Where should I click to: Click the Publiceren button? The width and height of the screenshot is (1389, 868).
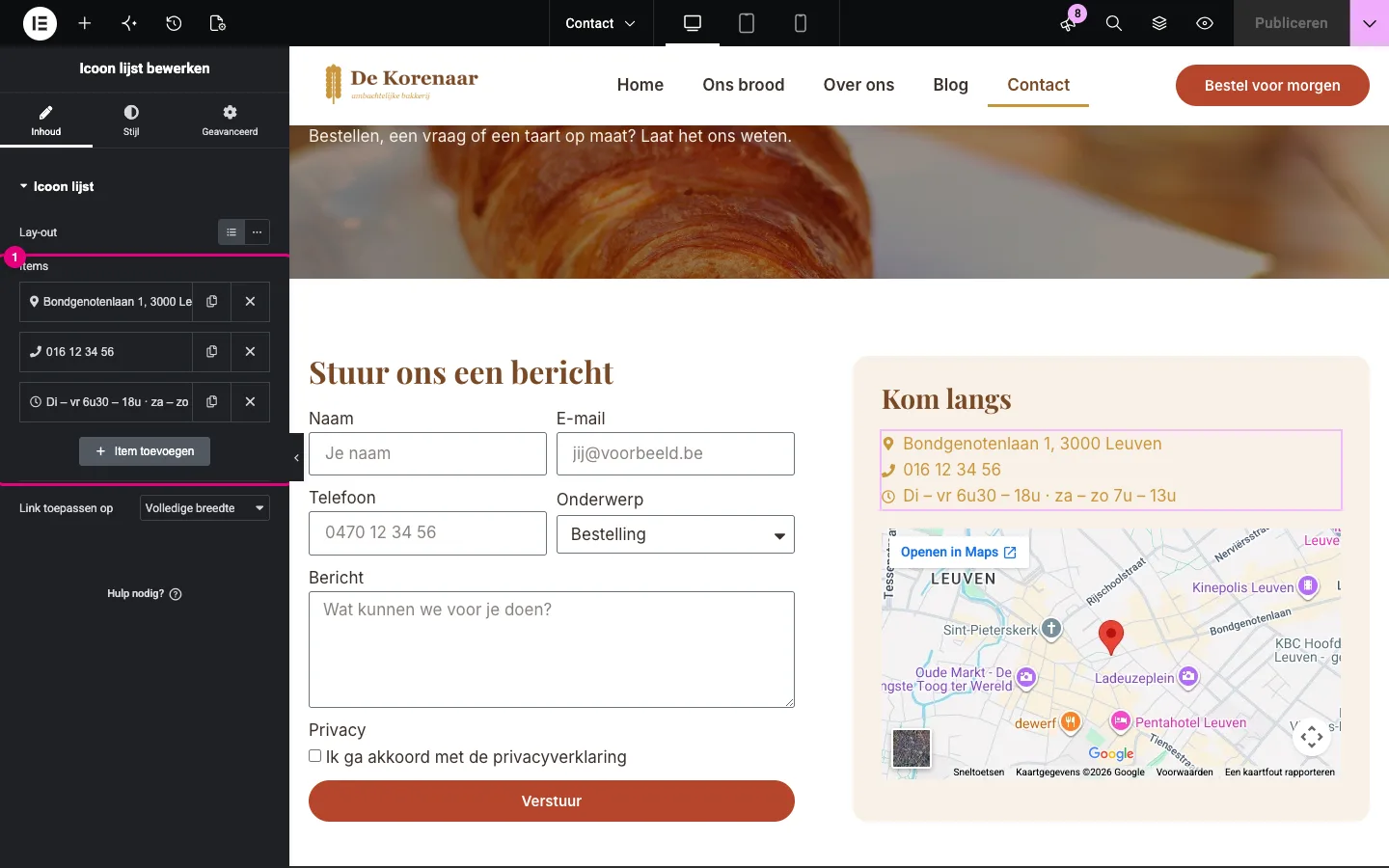[x=1292, y=23]
